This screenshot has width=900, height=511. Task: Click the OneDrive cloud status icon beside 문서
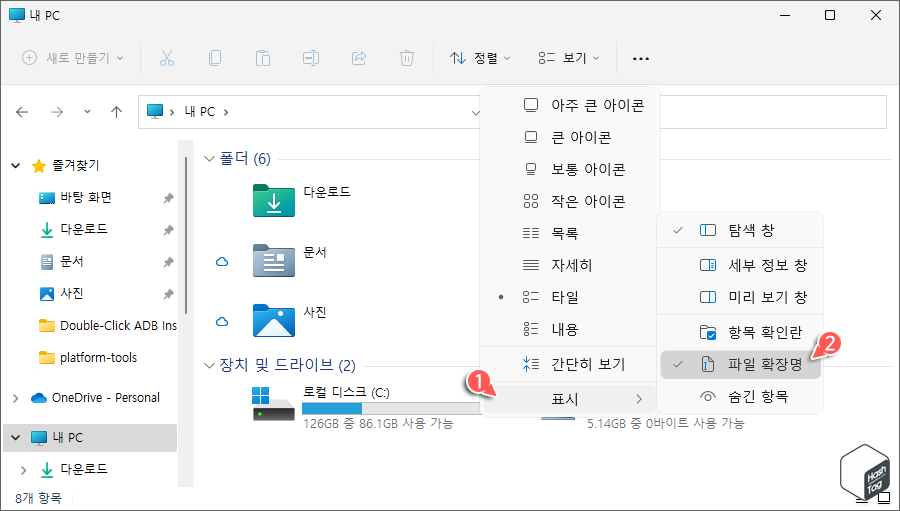[222, 262]
